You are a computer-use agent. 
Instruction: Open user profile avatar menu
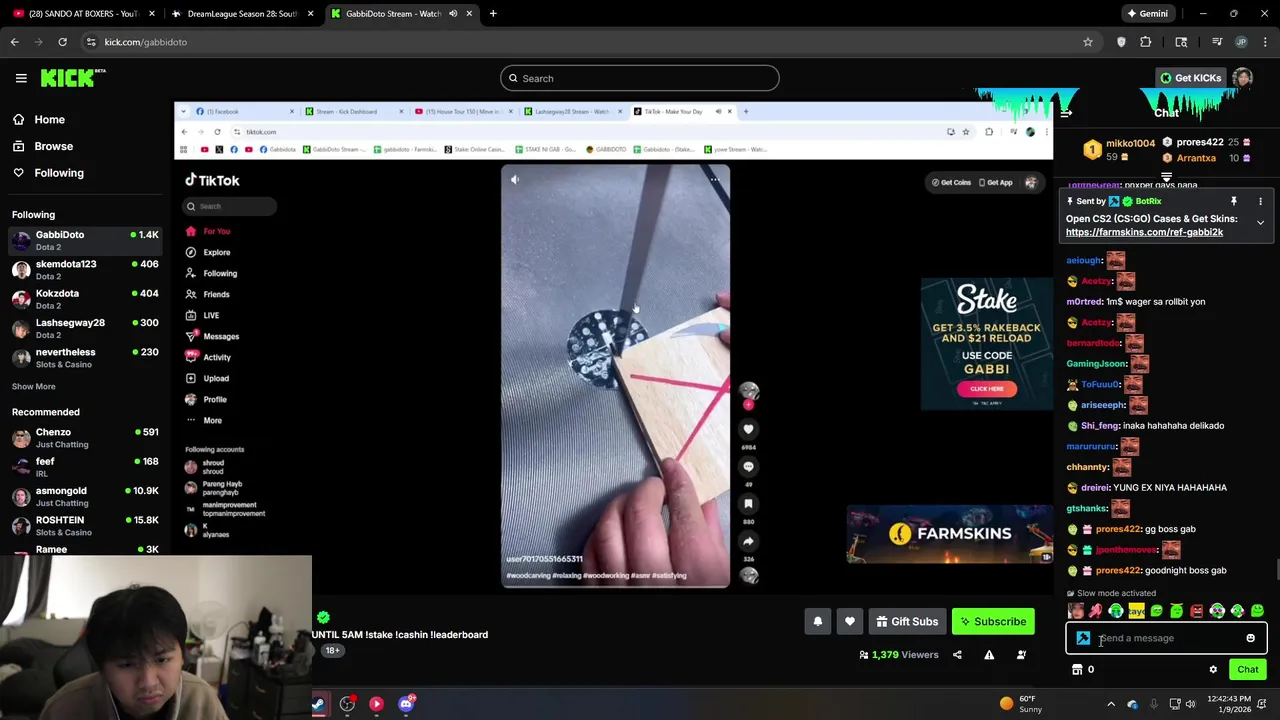1243,78
